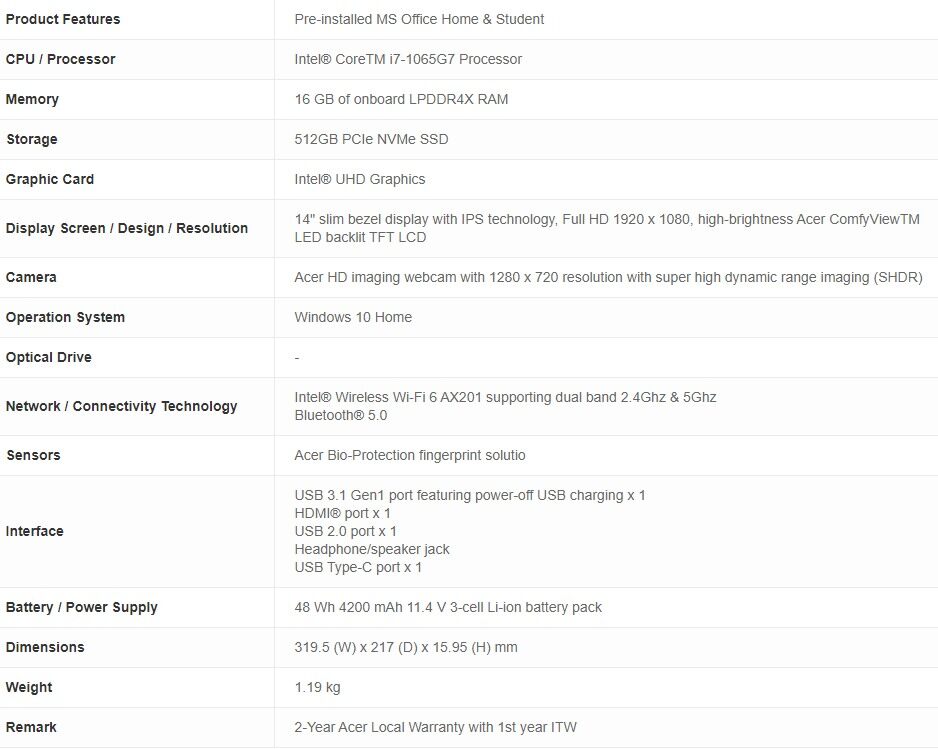Select the 48 Wh battery pack value
The image size is (938, 749).
448,607
